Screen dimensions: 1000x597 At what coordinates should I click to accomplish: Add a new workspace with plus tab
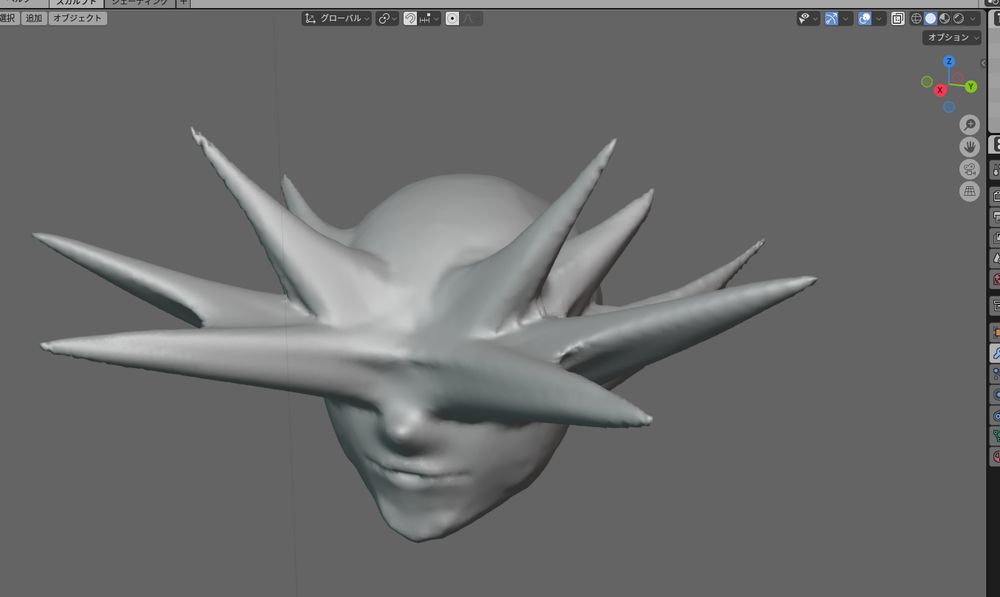182,3
